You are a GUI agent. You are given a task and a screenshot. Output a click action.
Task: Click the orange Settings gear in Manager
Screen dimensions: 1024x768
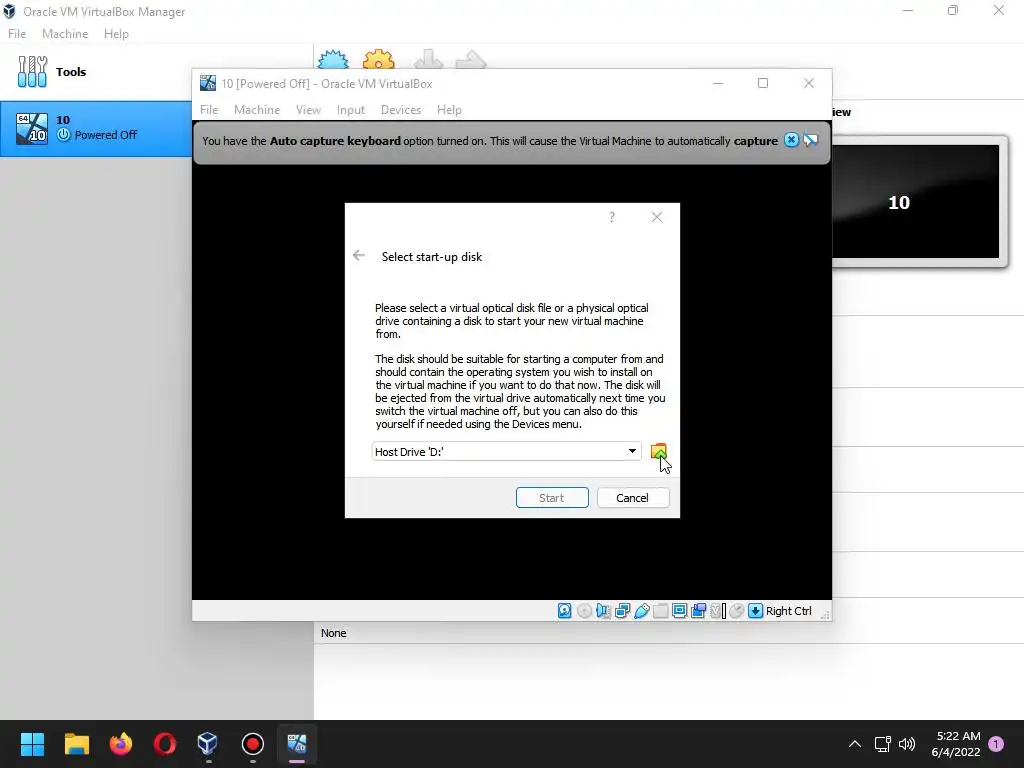(x=379, y=59)
